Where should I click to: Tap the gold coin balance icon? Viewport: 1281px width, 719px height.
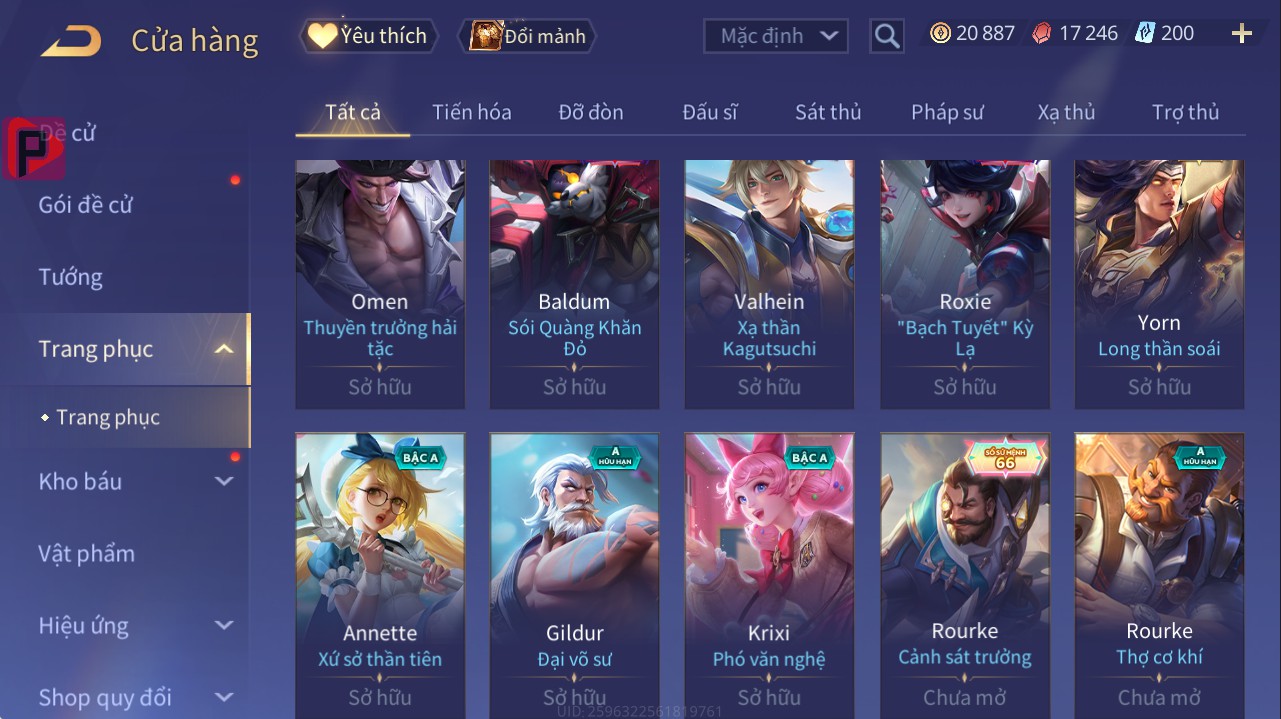(940, 34)
